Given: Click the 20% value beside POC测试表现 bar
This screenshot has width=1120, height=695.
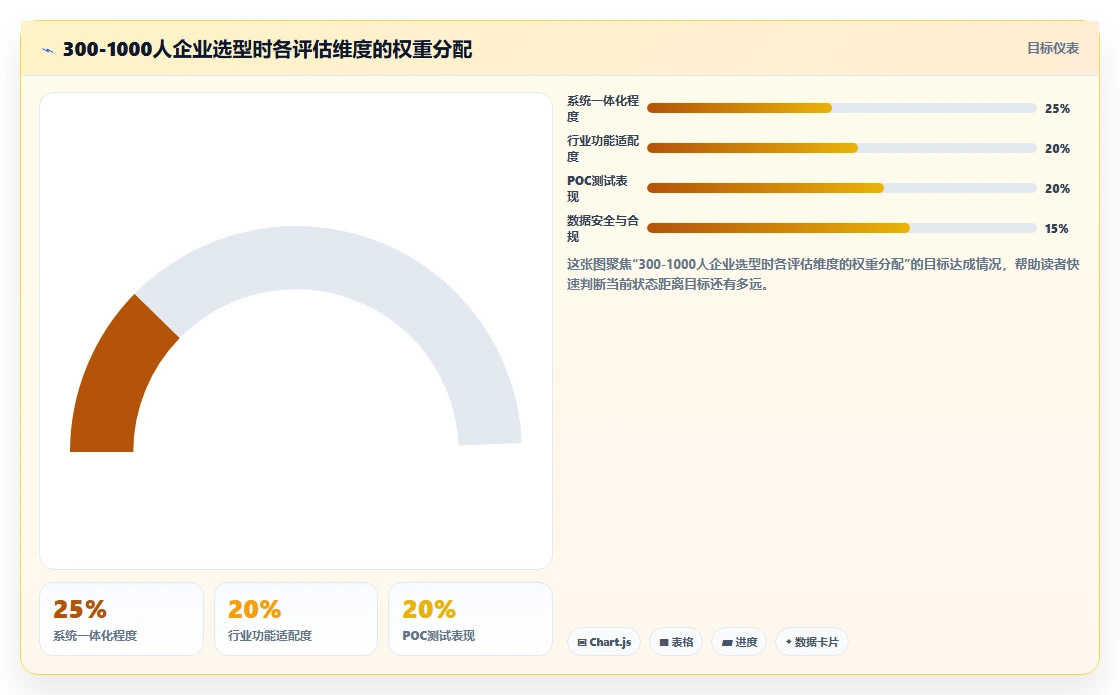Looking at the screenshot, I should click(x=1057, y=189).
